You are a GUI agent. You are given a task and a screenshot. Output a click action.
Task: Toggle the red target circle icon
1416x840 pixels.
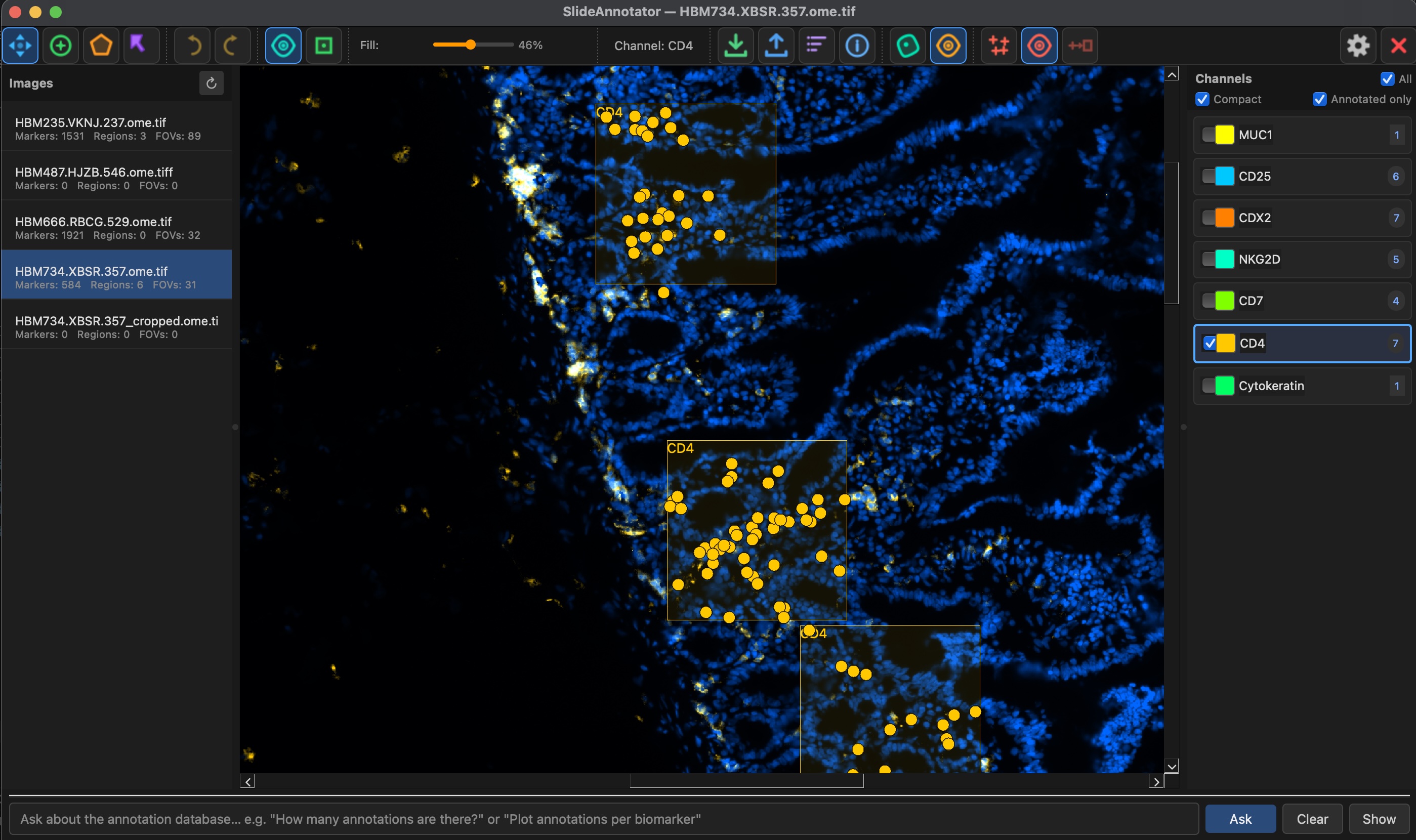1039,45
